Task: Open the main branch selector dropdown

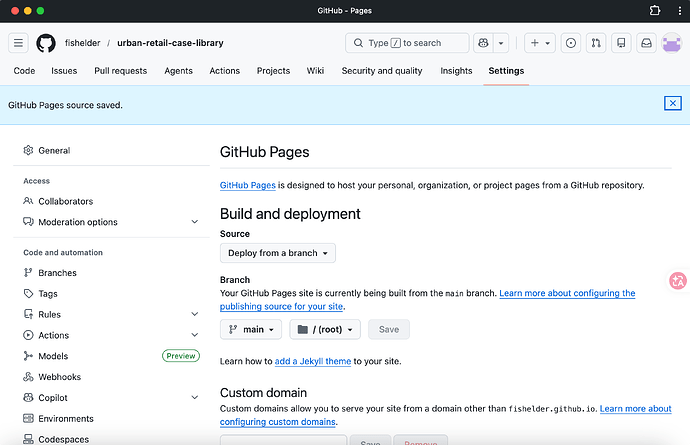Action: pyautogui.click(x=251, y=329)
